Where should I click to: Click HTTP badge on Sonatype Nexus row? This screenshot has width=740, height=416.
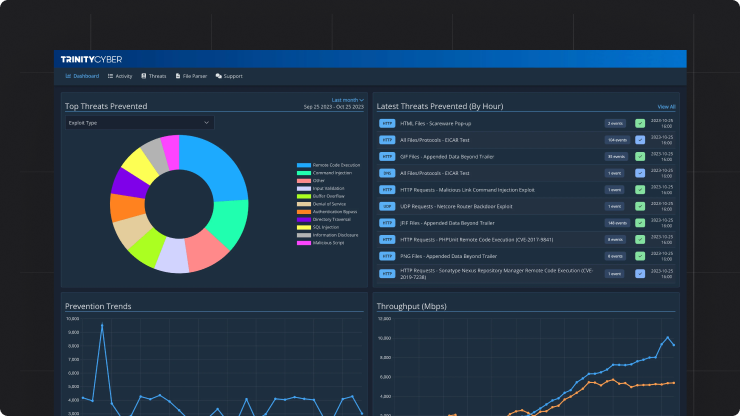pos(387,273)
